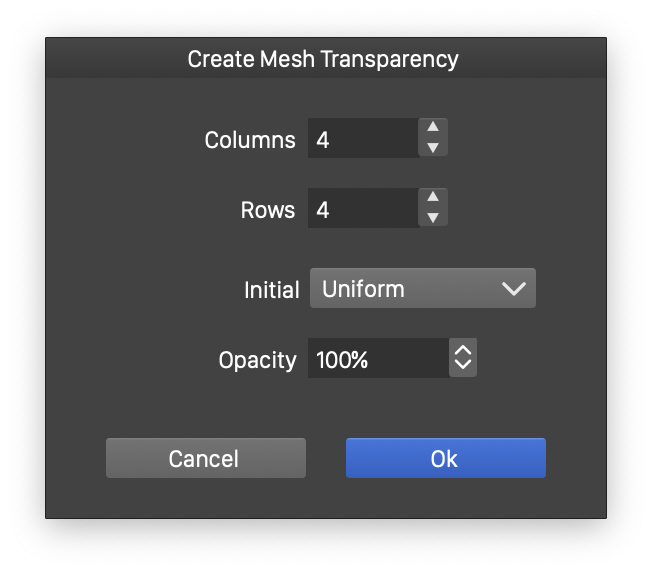
Task: Click the Columns label
Action: (250, 140)
